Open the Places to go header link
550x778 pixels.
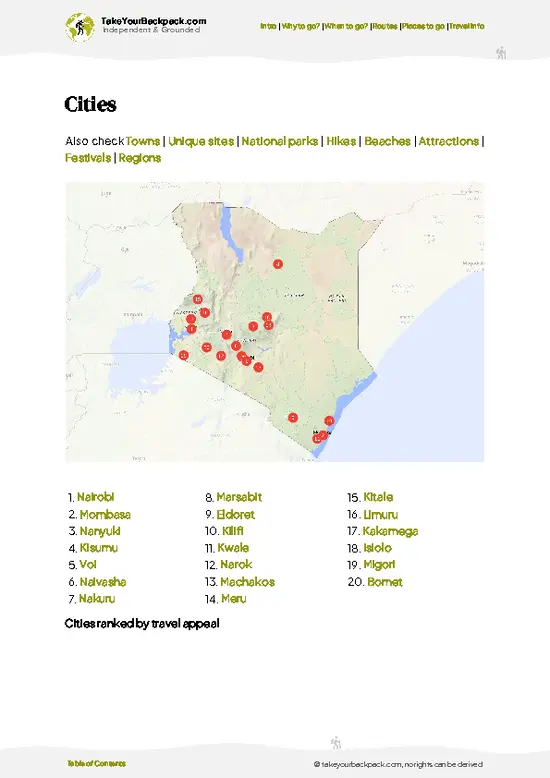point(423,26)
